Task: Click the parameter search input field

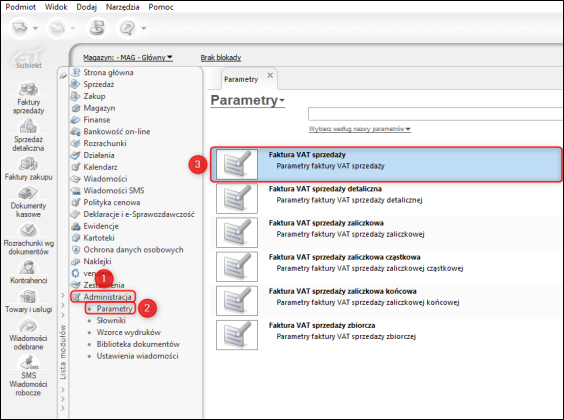Action: point(436,114)
